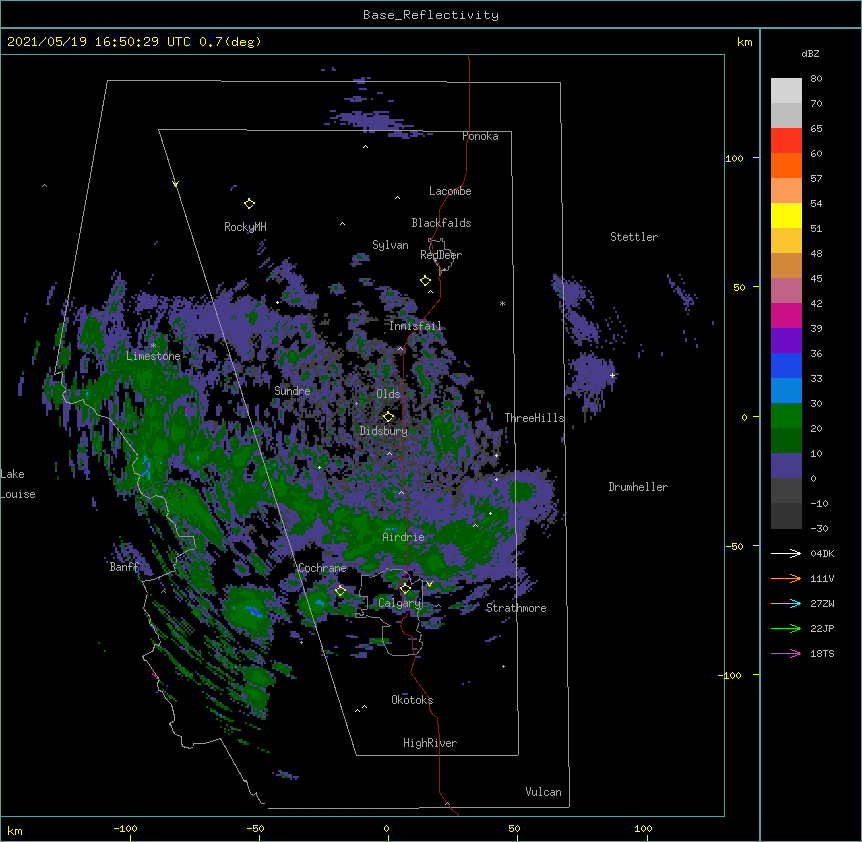Pick the yellow 51–54 dBZ color band
The width and height of the screenshot is (862, 842).
786,216
